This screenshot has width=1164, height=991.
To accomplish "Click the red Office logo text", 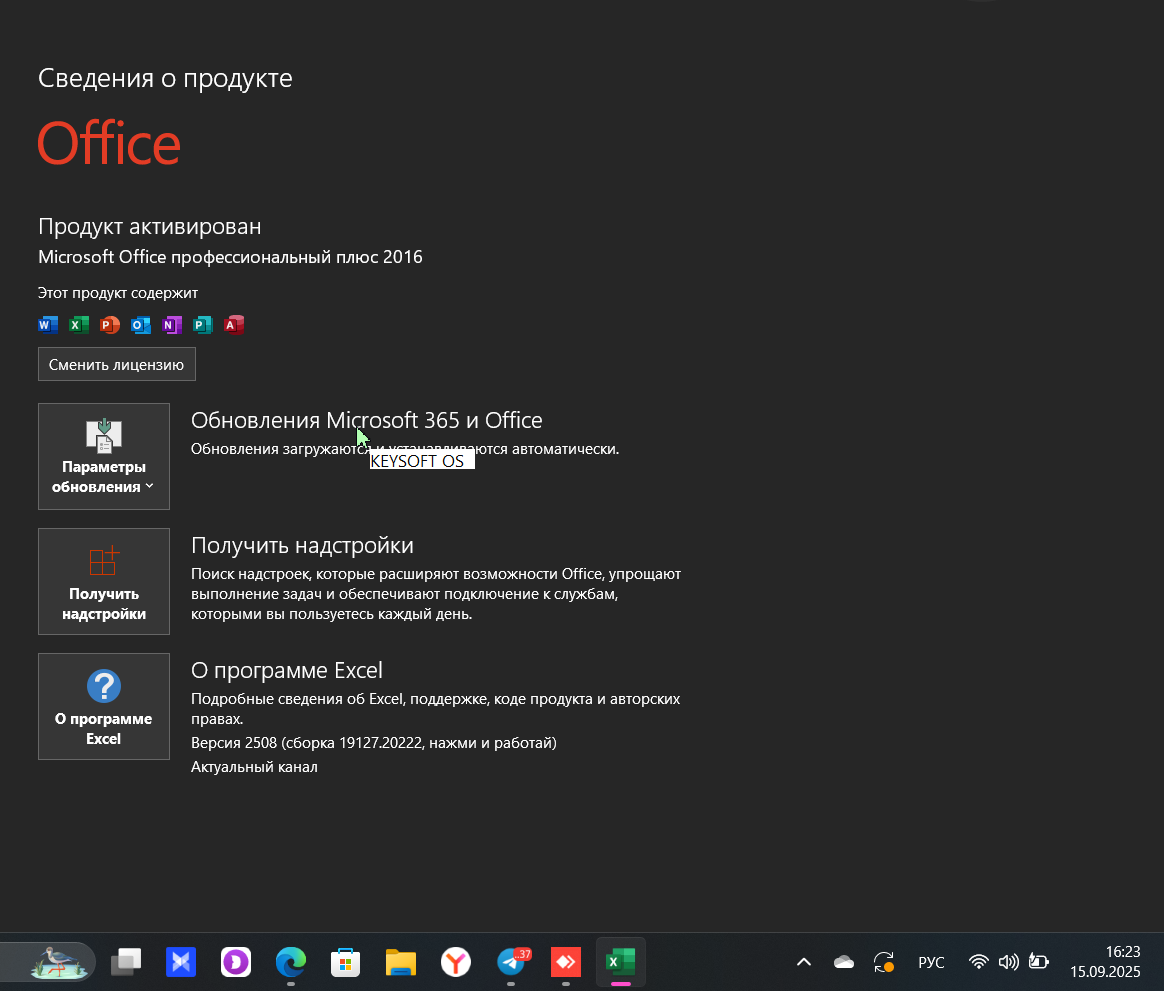I will [109, 143].
